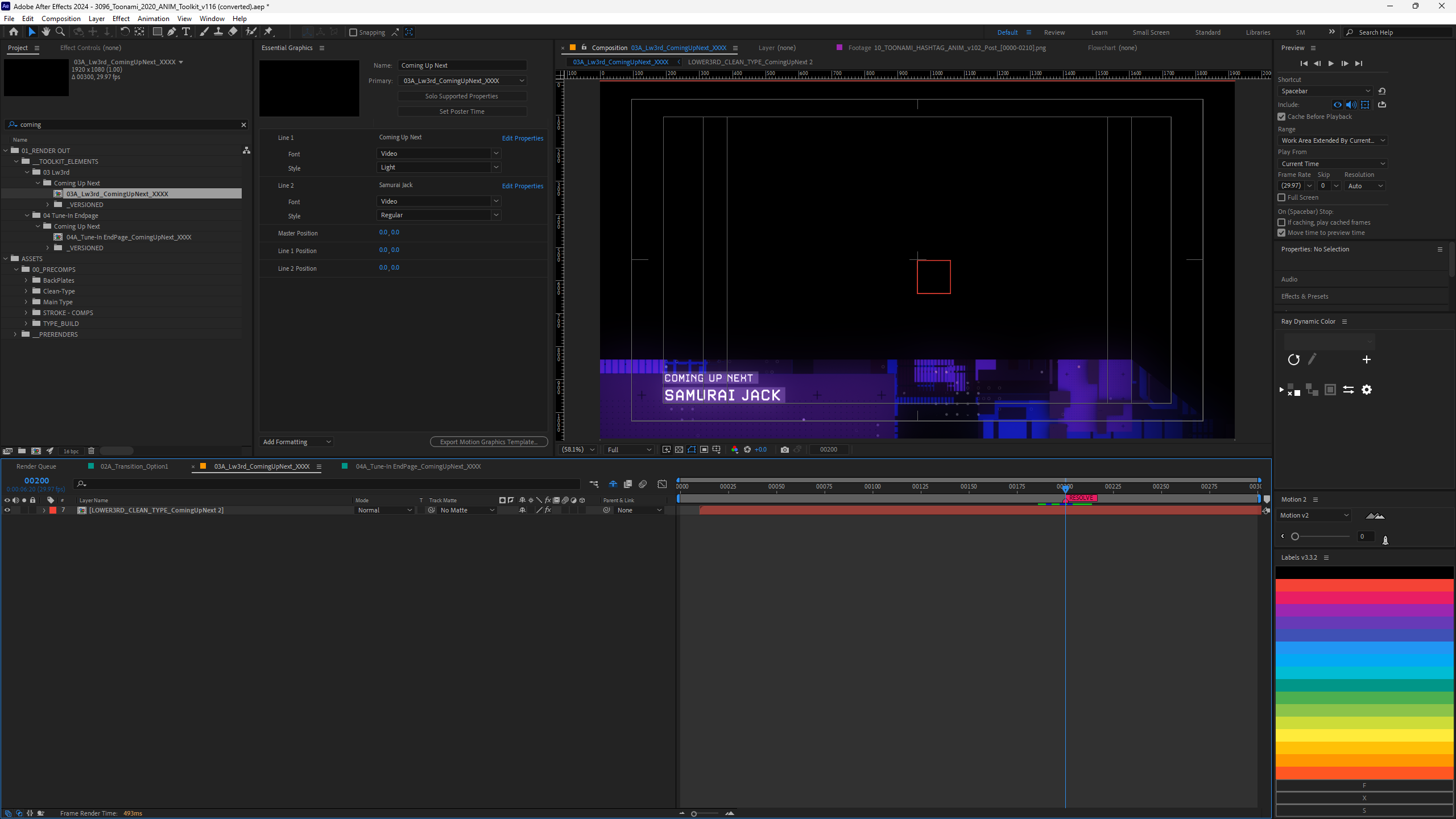
Task: Toggle transparency grid in viewer
Action: pyautogui.click(x=679, y=449)
